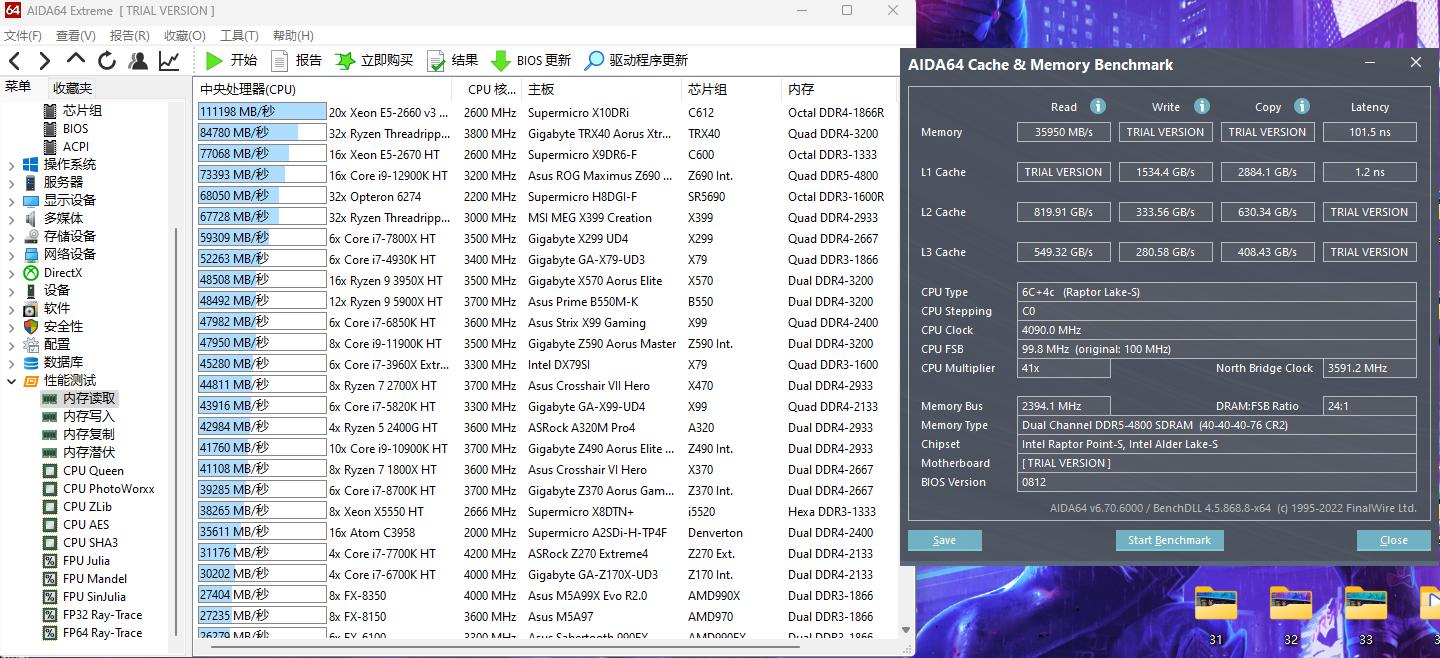Click the Copy info icon in benchmark window
The width and height of the screenshot is (1440, 658).
1301,106
